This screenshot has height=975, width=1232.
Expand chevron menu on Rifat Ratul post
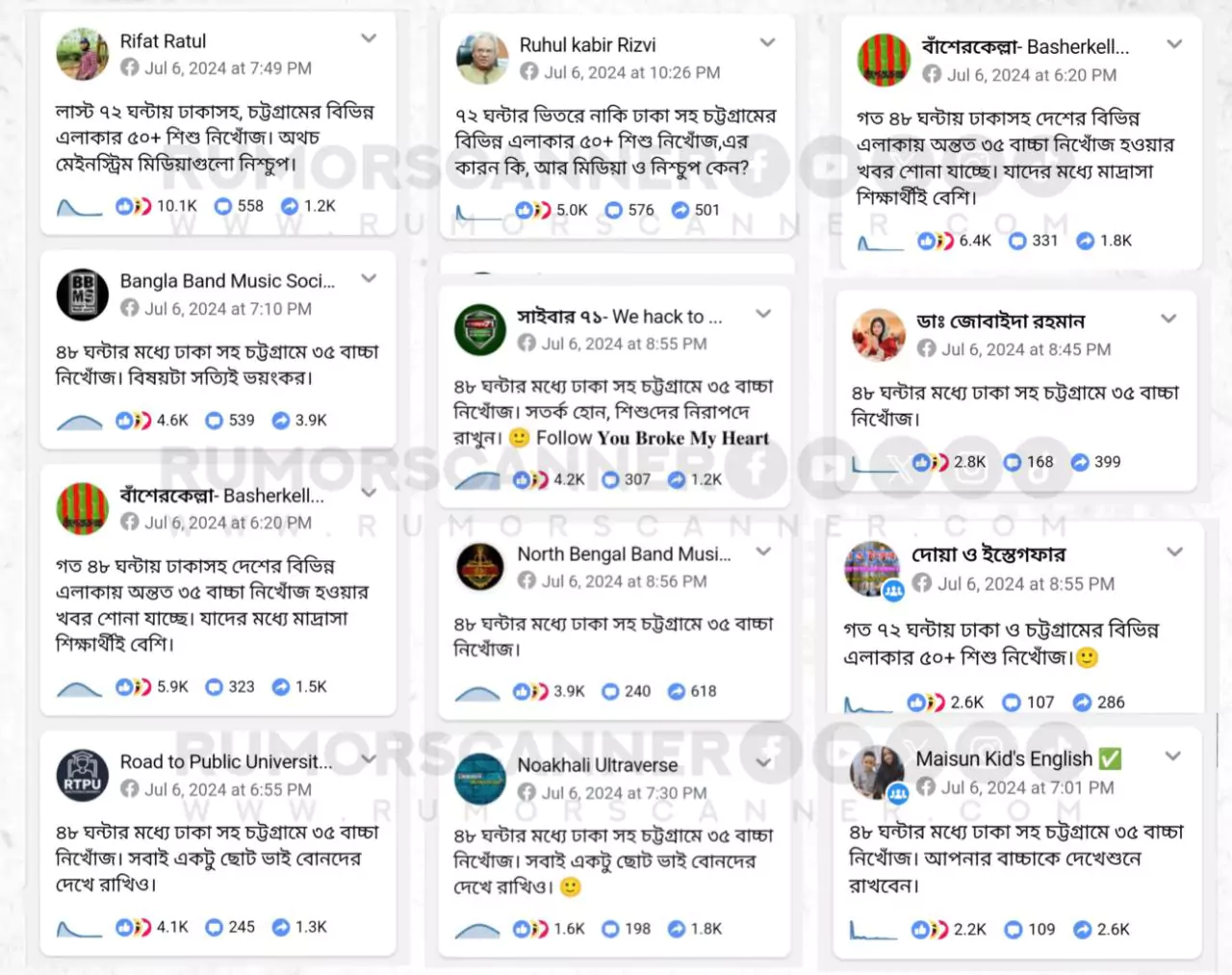(369, 38)
